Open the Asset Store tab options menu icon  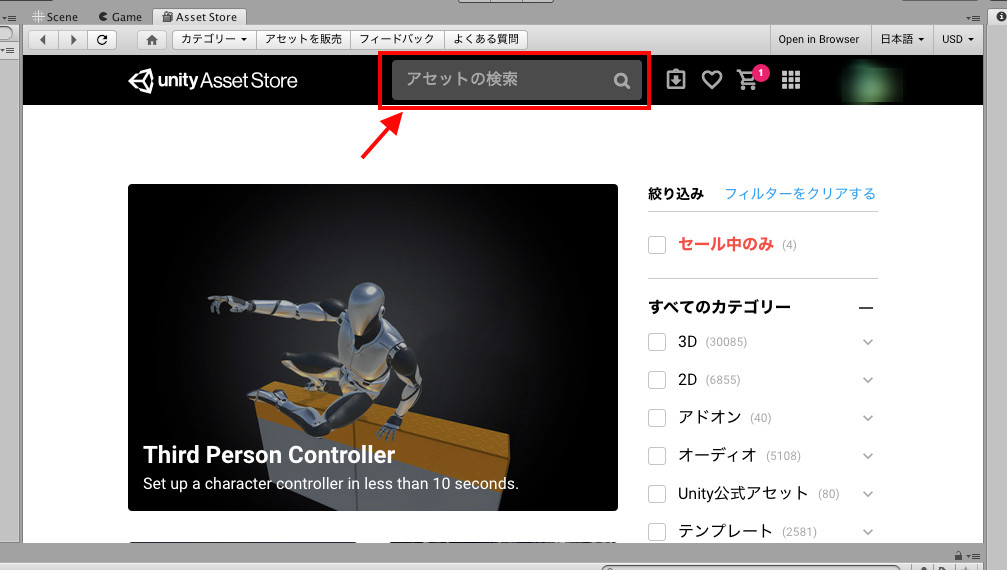[x=972, y=18]
